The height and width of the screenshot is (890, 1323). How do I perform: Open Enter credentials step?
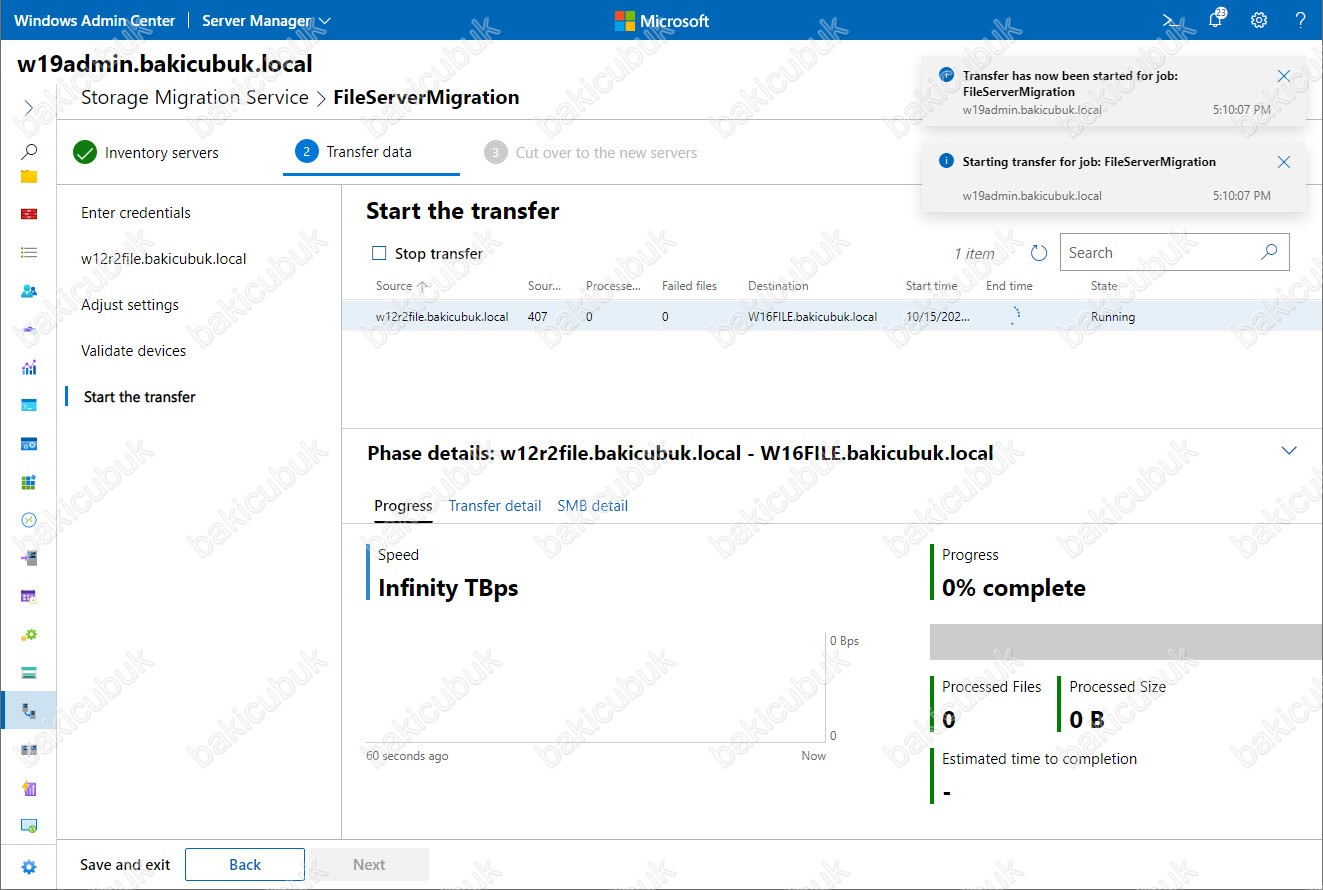136,213
